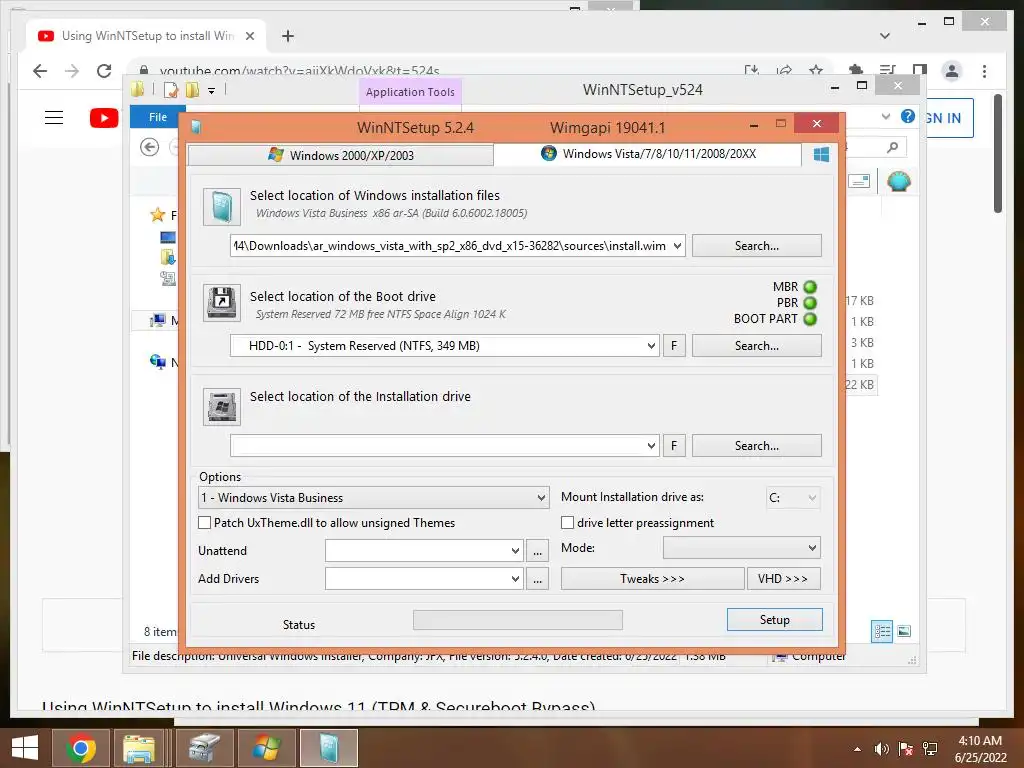The width and height of the screenshot is (1024, 768).
Task: Select the YouTube WinNTSetup browser tab
Action: [x=146, y=36]
